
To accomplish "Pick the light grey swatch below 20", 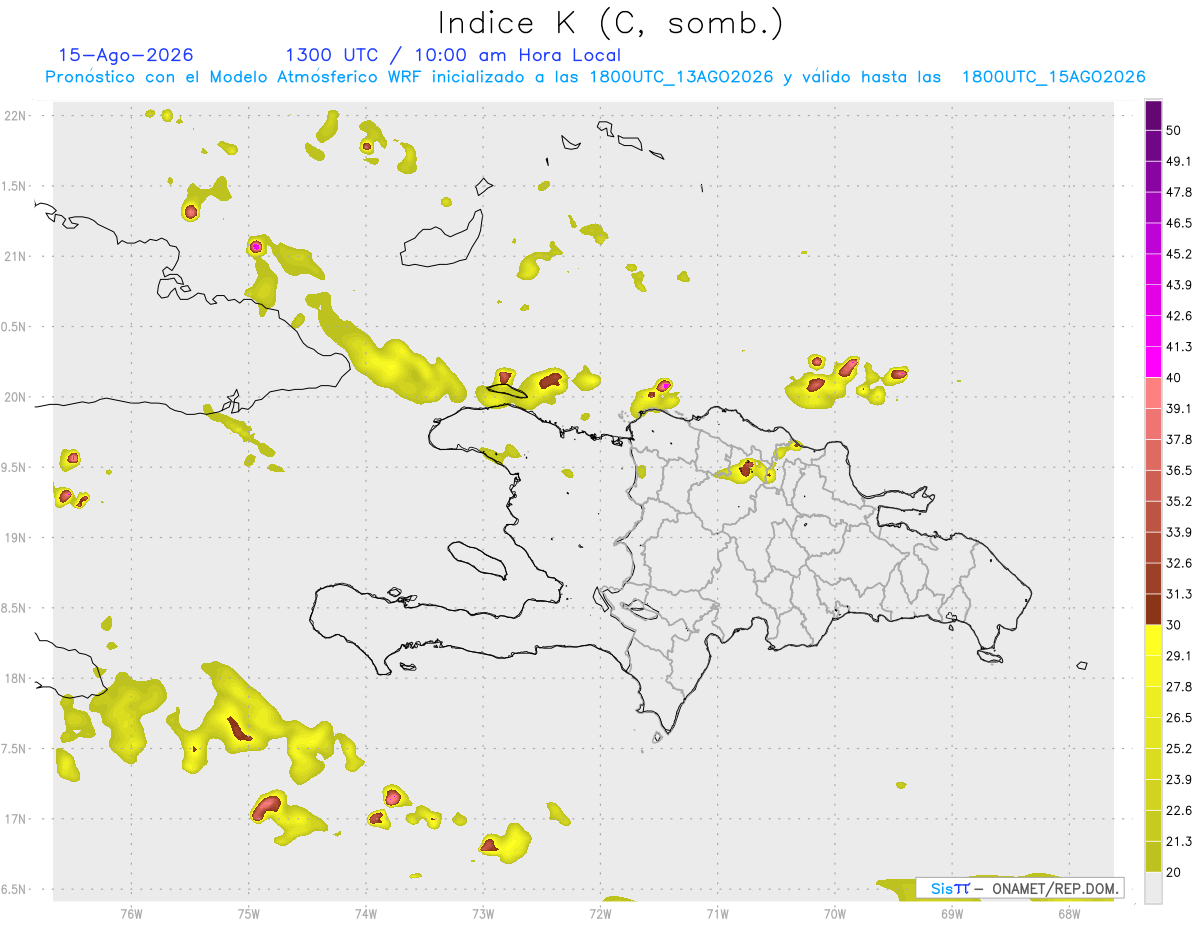I will coord(1153,888).
